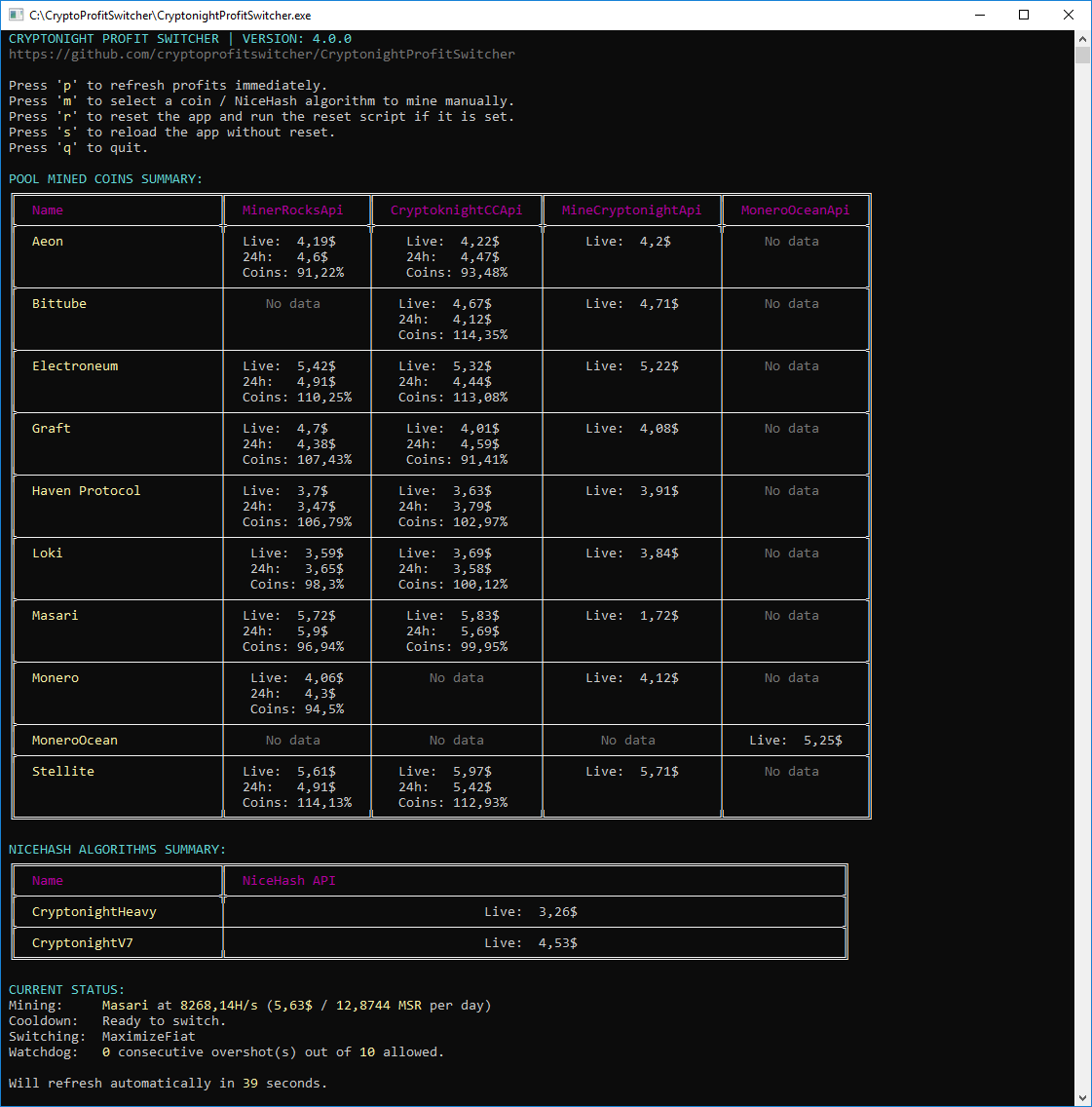The image size is (1092, 1107).
Task: Click the 'Graft' row name
Action: tap(51, 428)
